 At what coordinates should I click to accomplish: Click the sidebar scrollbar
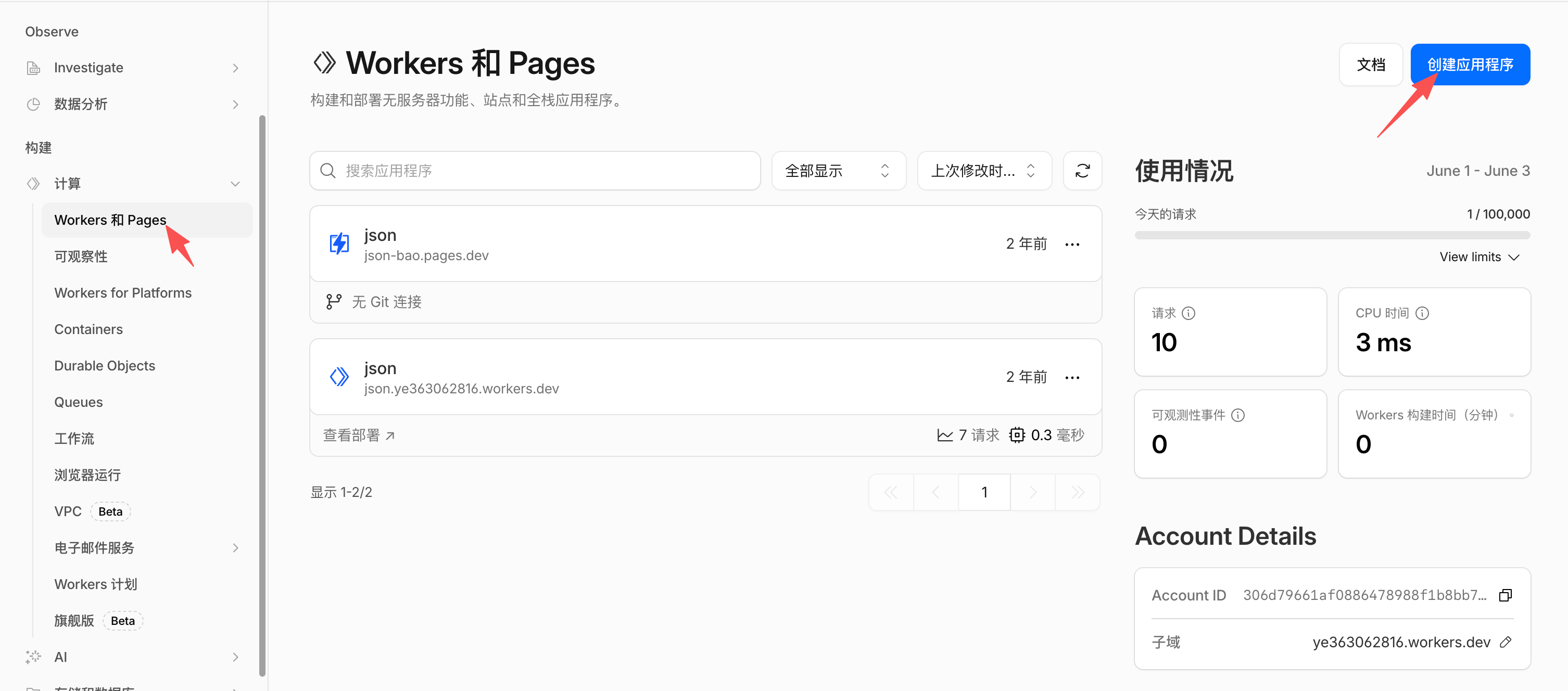coord(262,395)
